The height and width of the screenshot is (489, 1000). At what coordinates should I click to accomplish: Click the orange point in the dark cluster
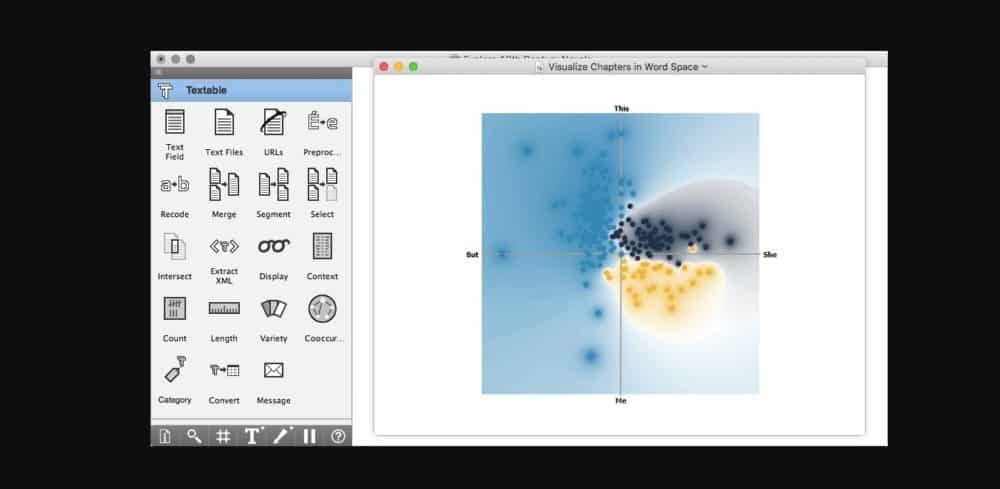[x=692, y=247]
